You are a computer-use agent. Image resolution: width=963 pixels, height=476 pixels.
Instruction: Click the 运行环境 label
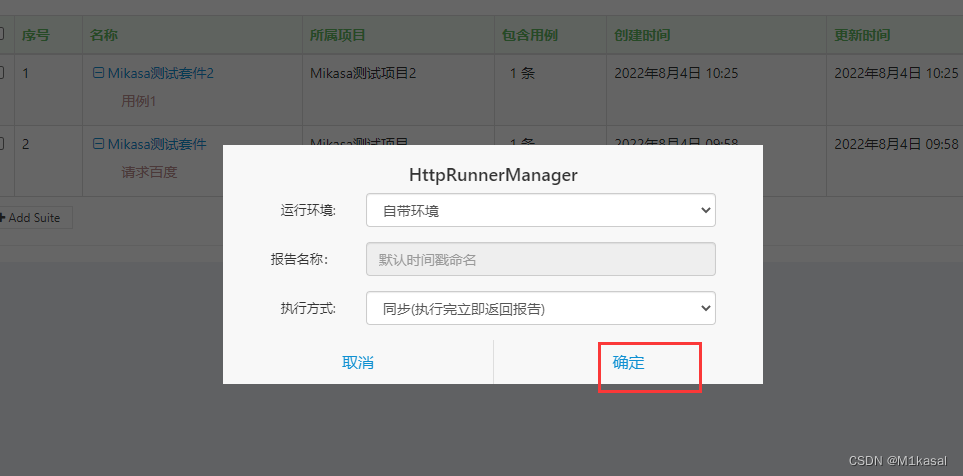pyautogui.click(x=308, y=211)
